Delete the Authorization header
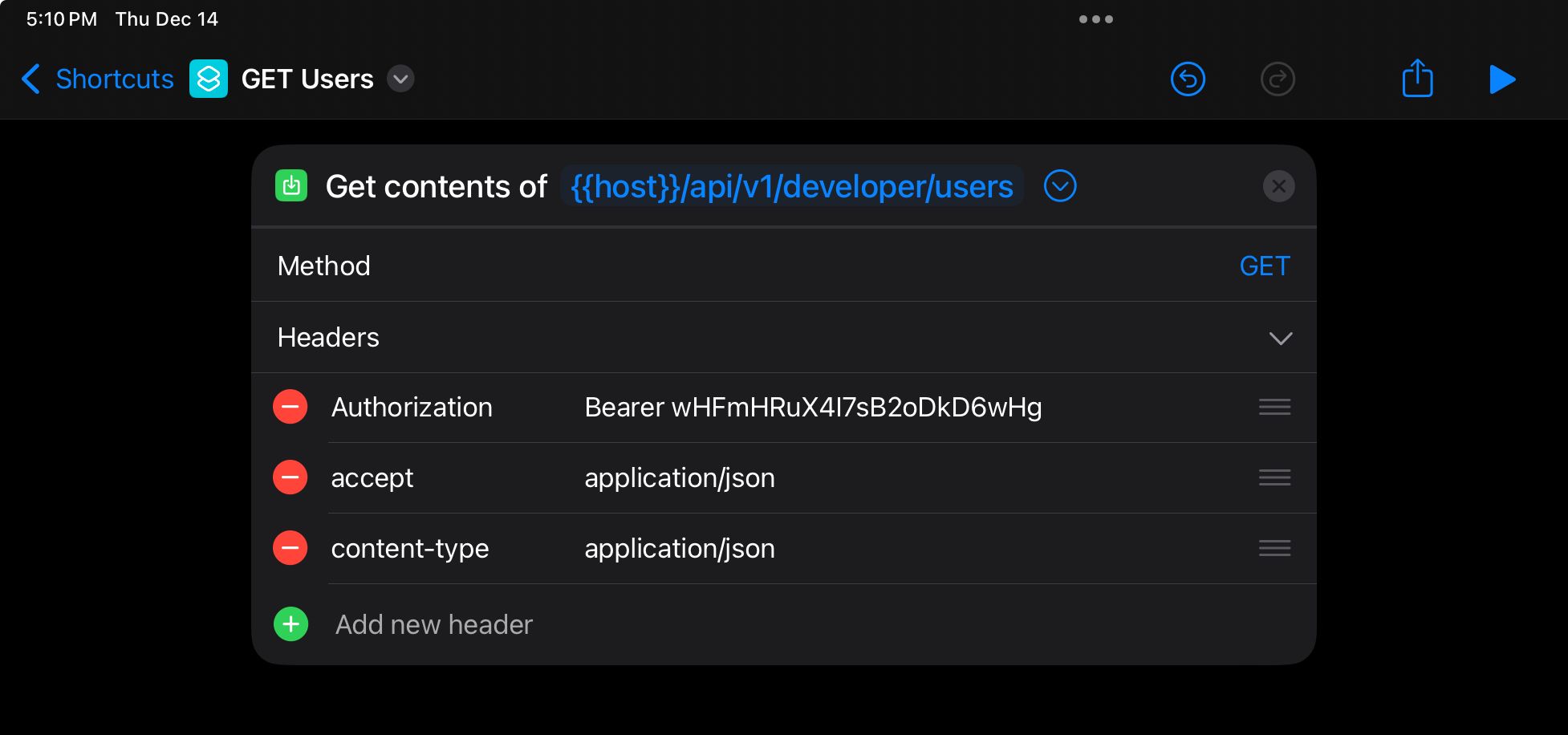This screenshot has height=735, width=1568. 290,408
